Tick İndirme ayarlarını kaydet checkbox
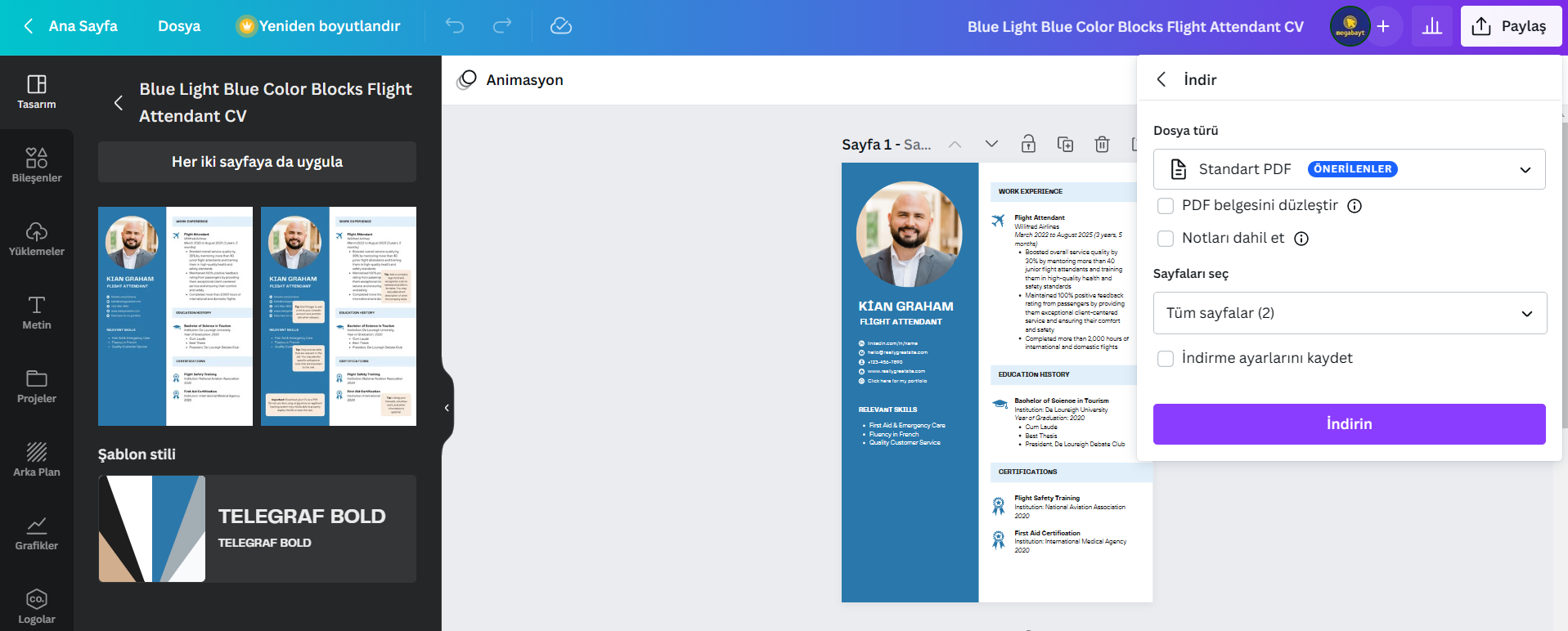Viewport: 1568px width, 631px height. 1166,359
